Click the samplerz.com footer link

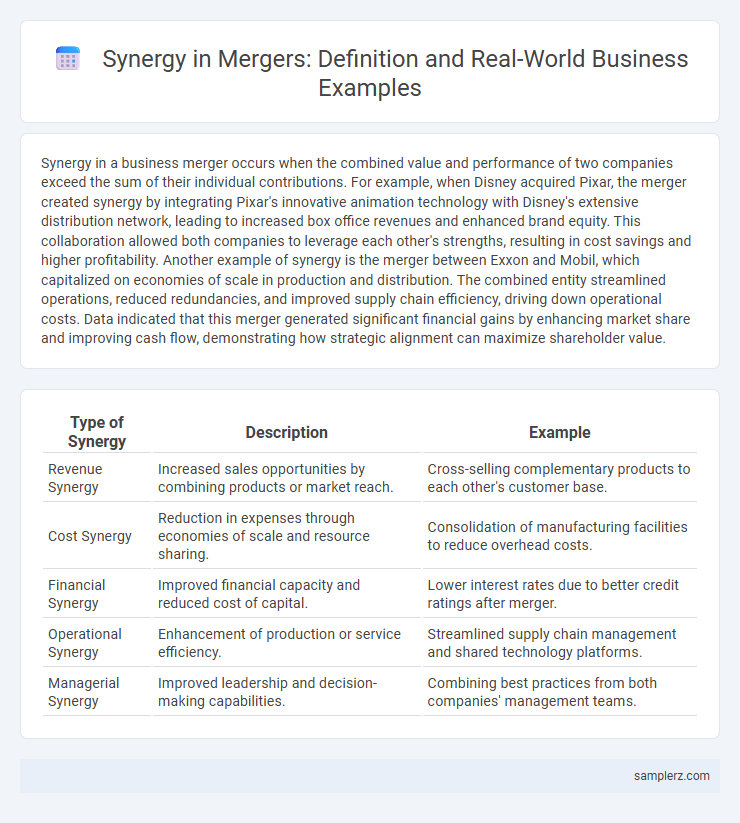[671, 776]
